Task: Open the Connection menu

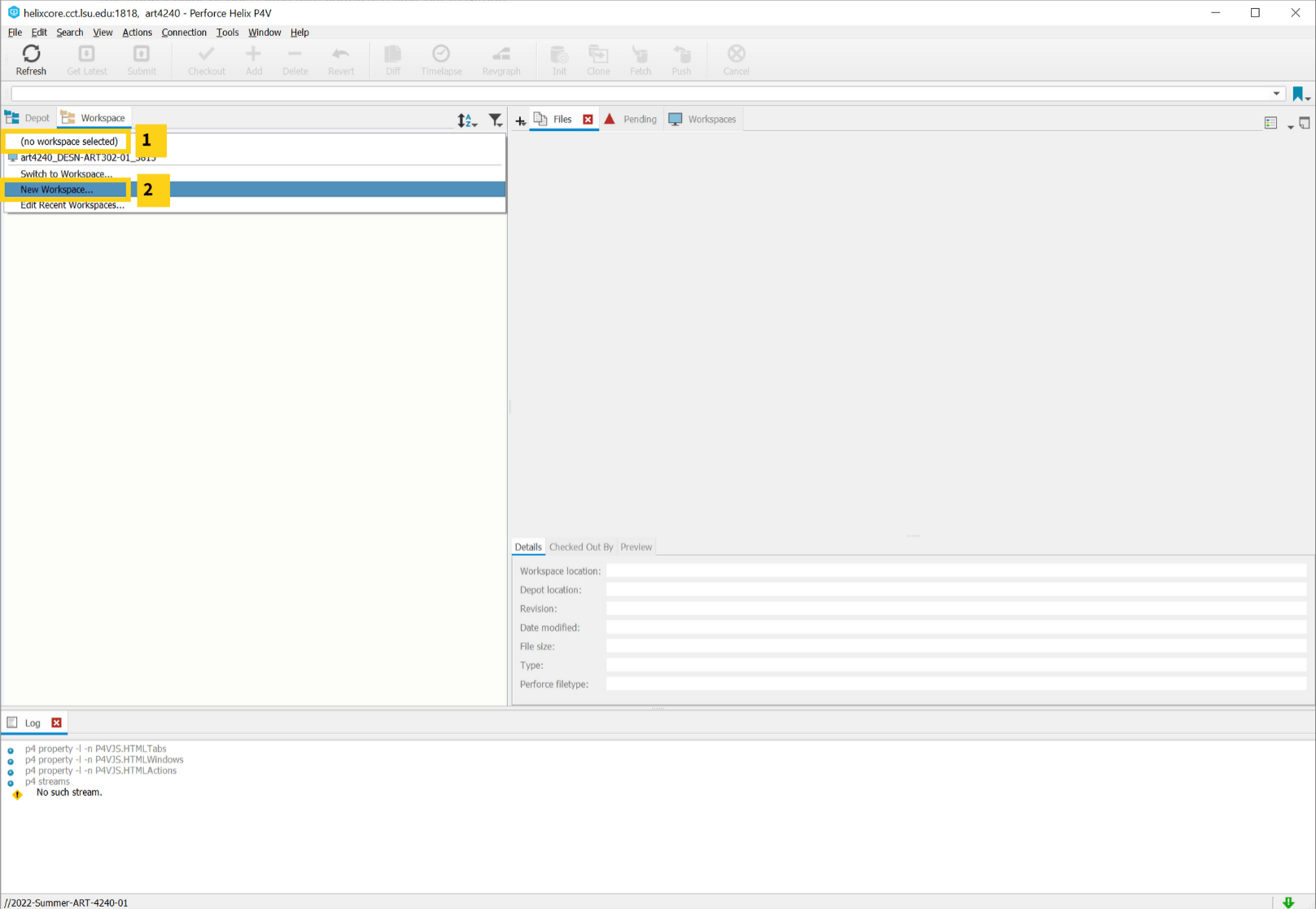Action: click(x=184, y=33)
